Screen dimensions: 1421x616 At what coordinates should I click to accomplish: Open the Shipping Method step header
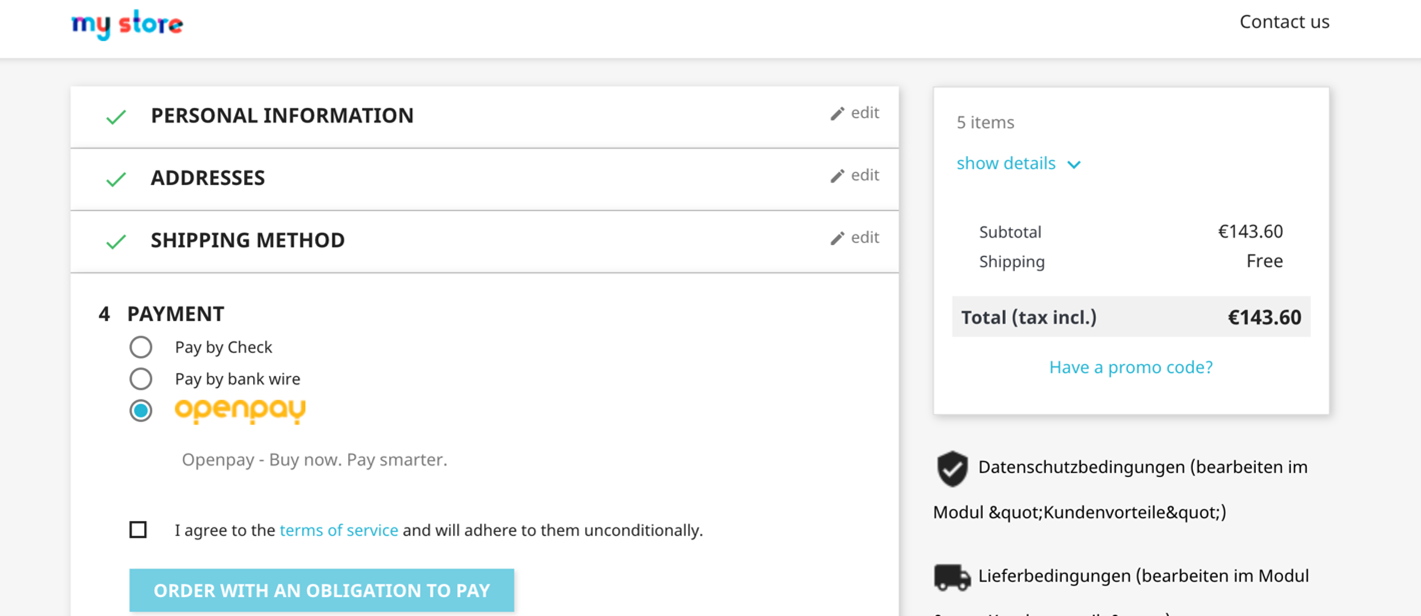point(247,240)
